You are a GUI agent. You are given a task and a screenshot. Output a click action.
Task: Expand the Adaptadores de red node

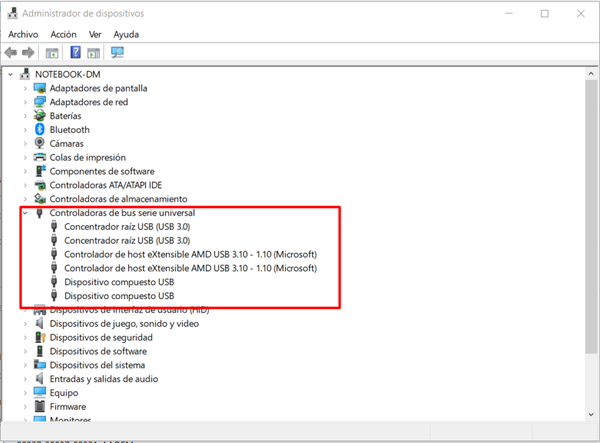(25, 102)
